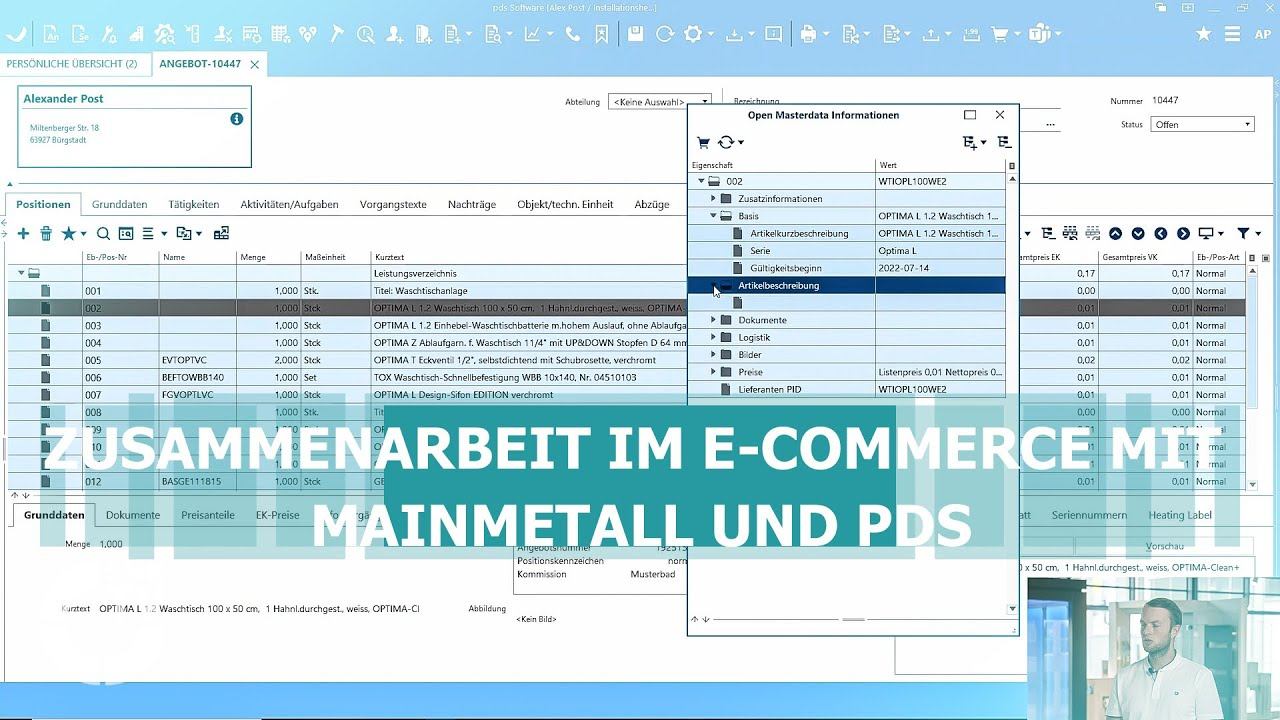Open the settings gear in main toolbar
The image size is (1280, 720).
pyautogui.click(x=692, y=34)
